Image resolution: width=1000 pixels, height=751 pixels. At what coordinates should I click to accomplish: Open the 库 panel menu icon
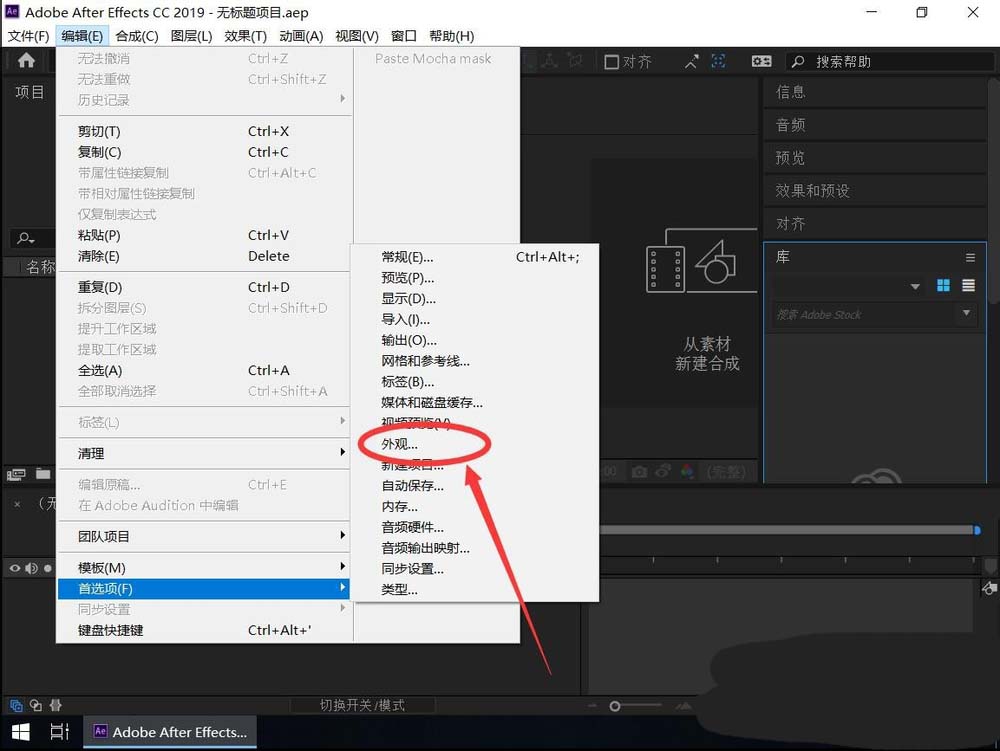tap(970, 258)
